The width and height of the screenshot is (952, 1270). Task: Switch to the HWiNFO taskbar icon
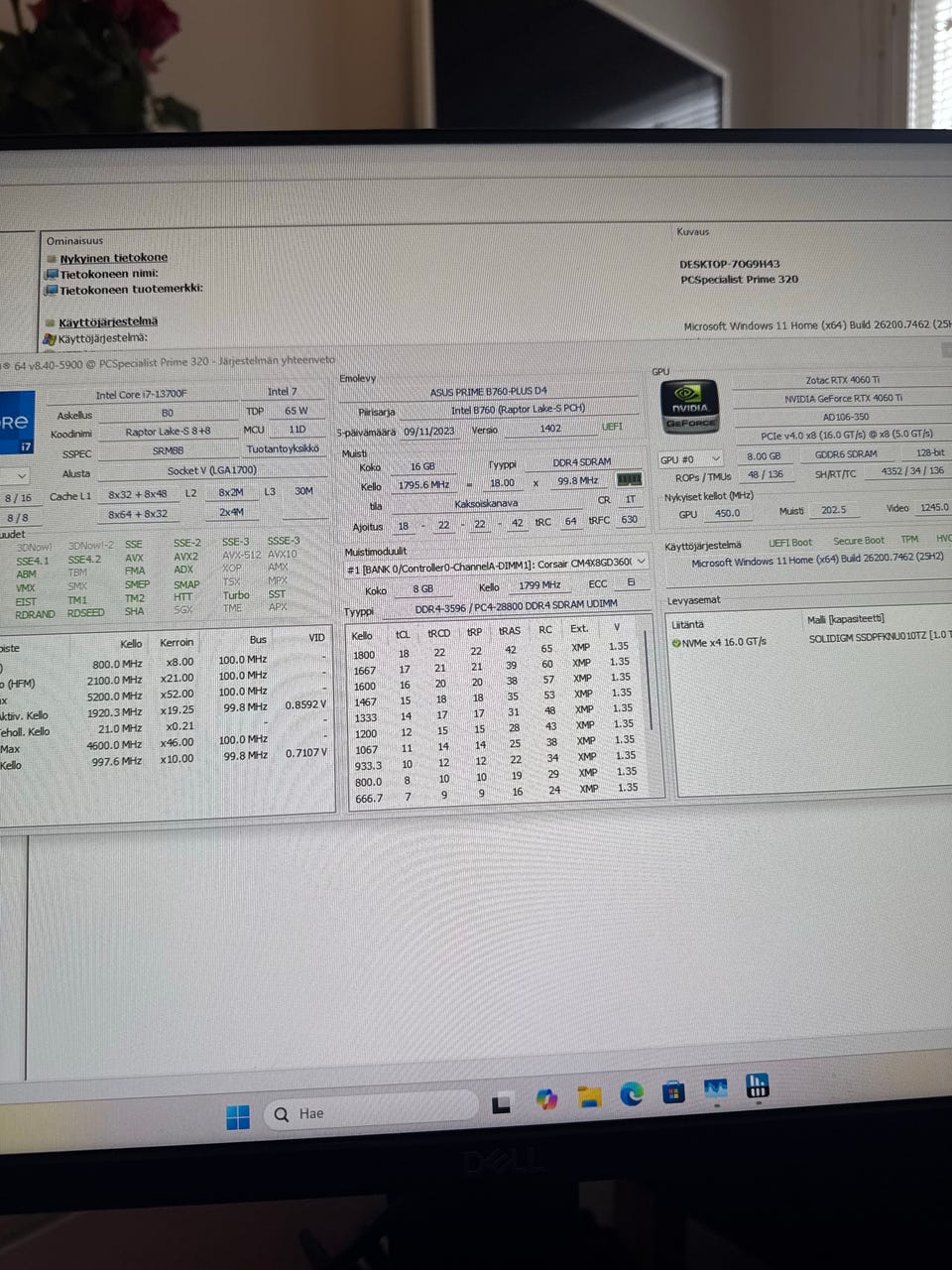(x=758, y=1084)
